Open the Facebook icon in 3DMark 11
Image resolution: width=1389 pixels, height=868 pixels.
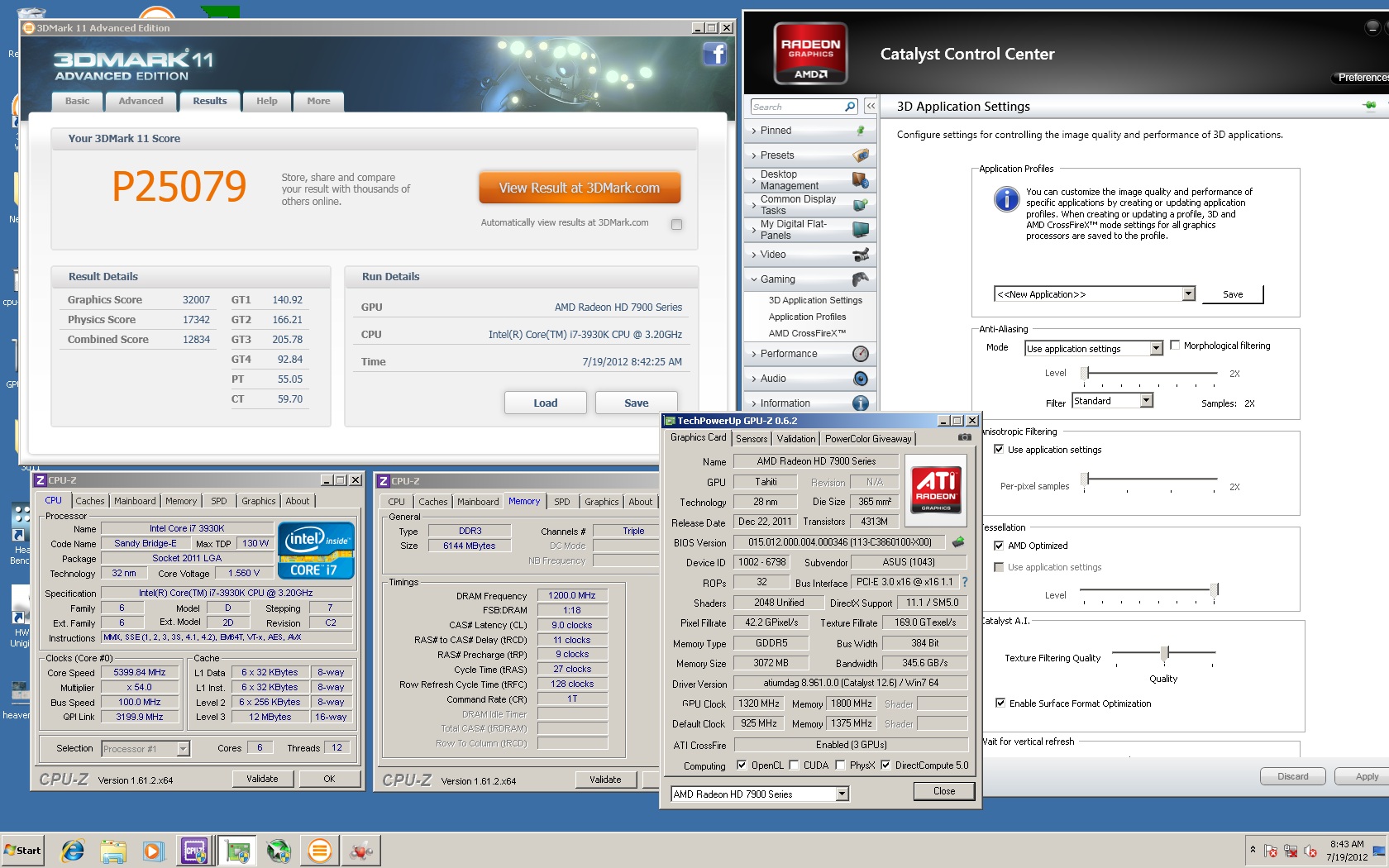[x=715, y=55]
